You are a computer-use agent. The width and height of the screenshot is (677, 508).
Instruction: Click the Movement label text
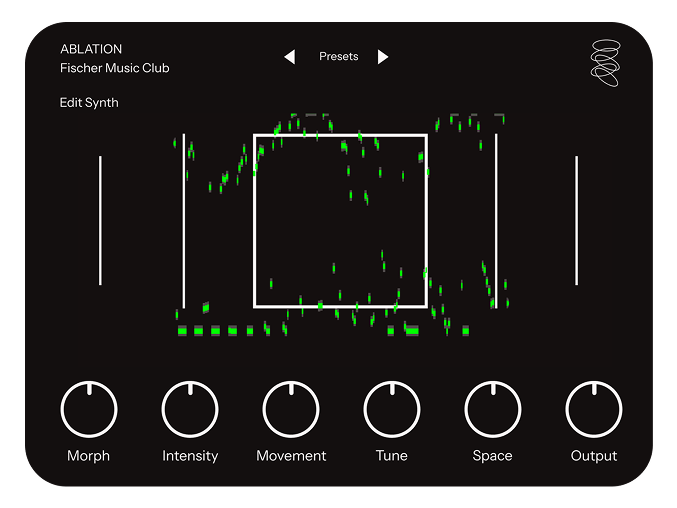tap(291, 456)
